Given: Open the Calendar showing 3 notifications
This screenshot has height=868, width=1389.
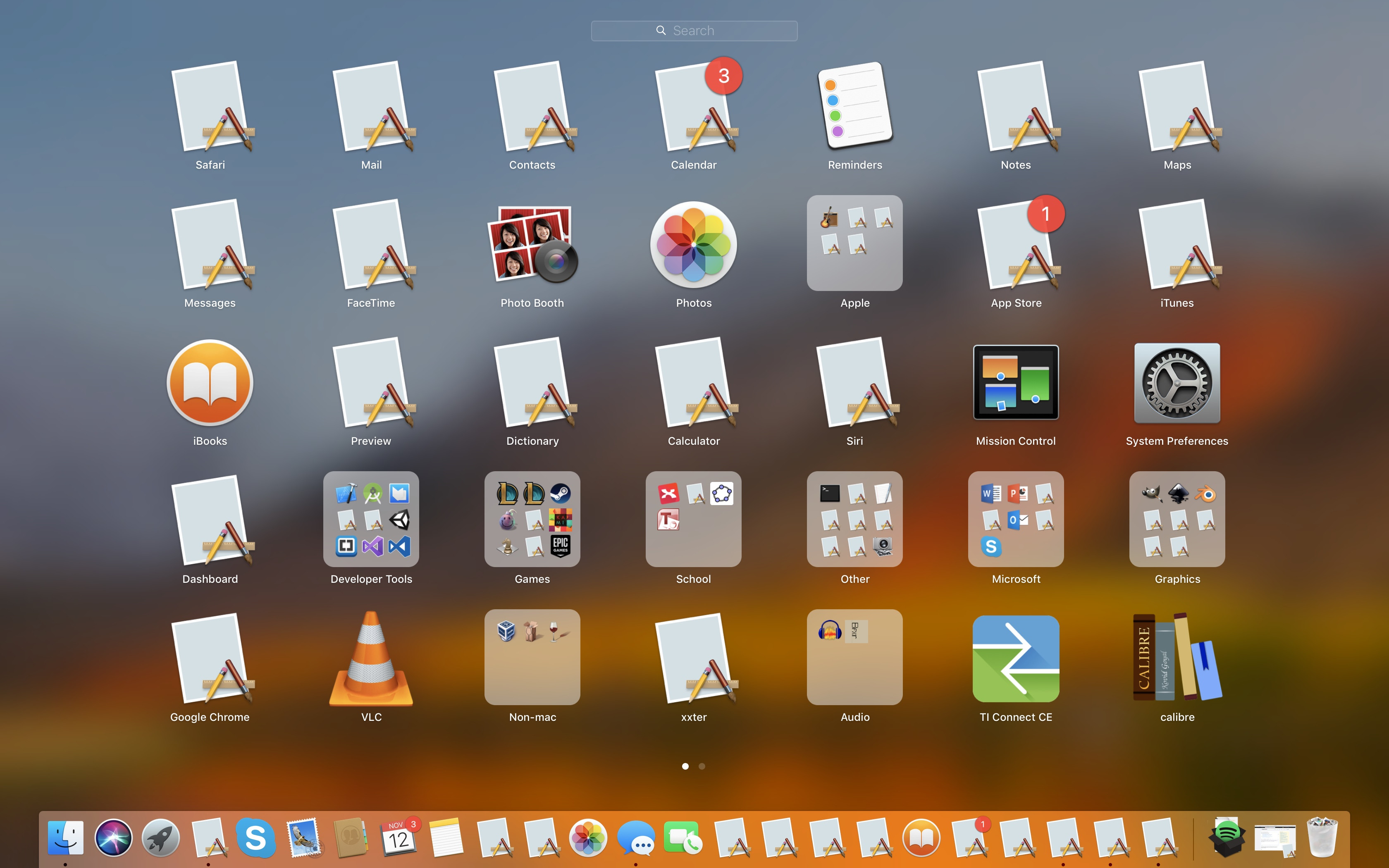Looking at the screenshot, I should pyautogui.click(x=693, y=109).
